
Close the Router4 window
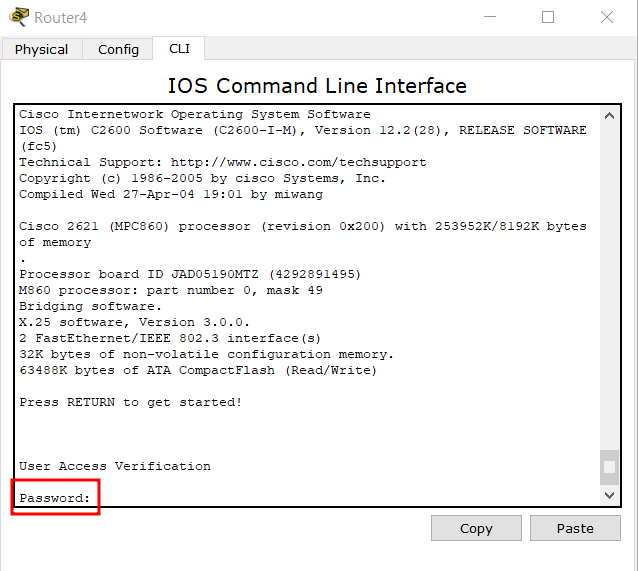pos(607,17)
